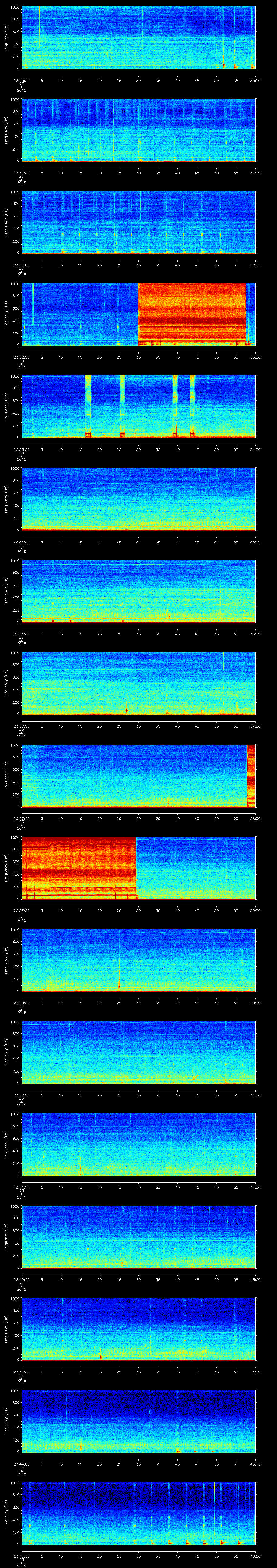Click the 23:40:00 time axis label
Screen dimensions: 277x1568
21,1095
